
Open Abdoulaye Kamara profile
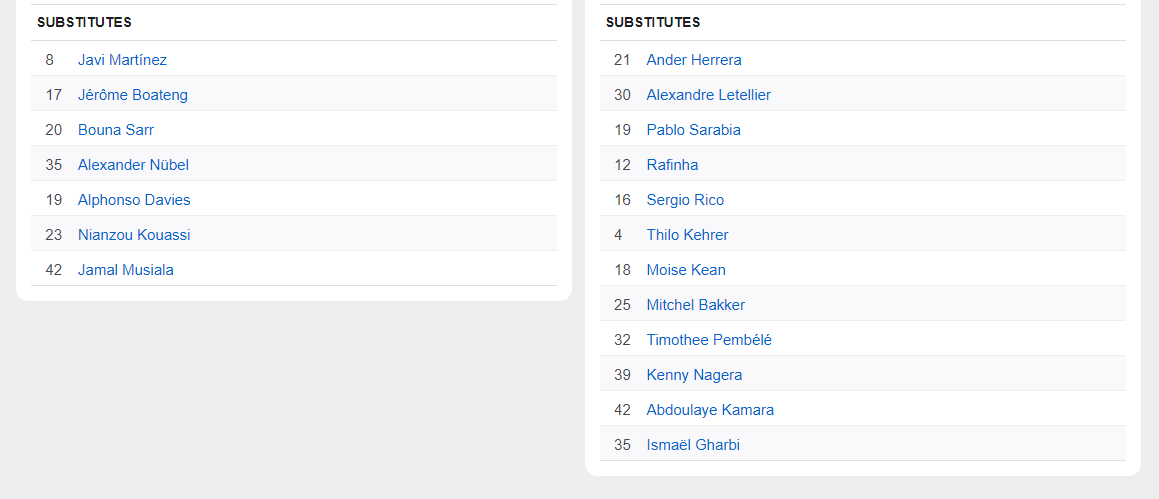pos(710,410)
